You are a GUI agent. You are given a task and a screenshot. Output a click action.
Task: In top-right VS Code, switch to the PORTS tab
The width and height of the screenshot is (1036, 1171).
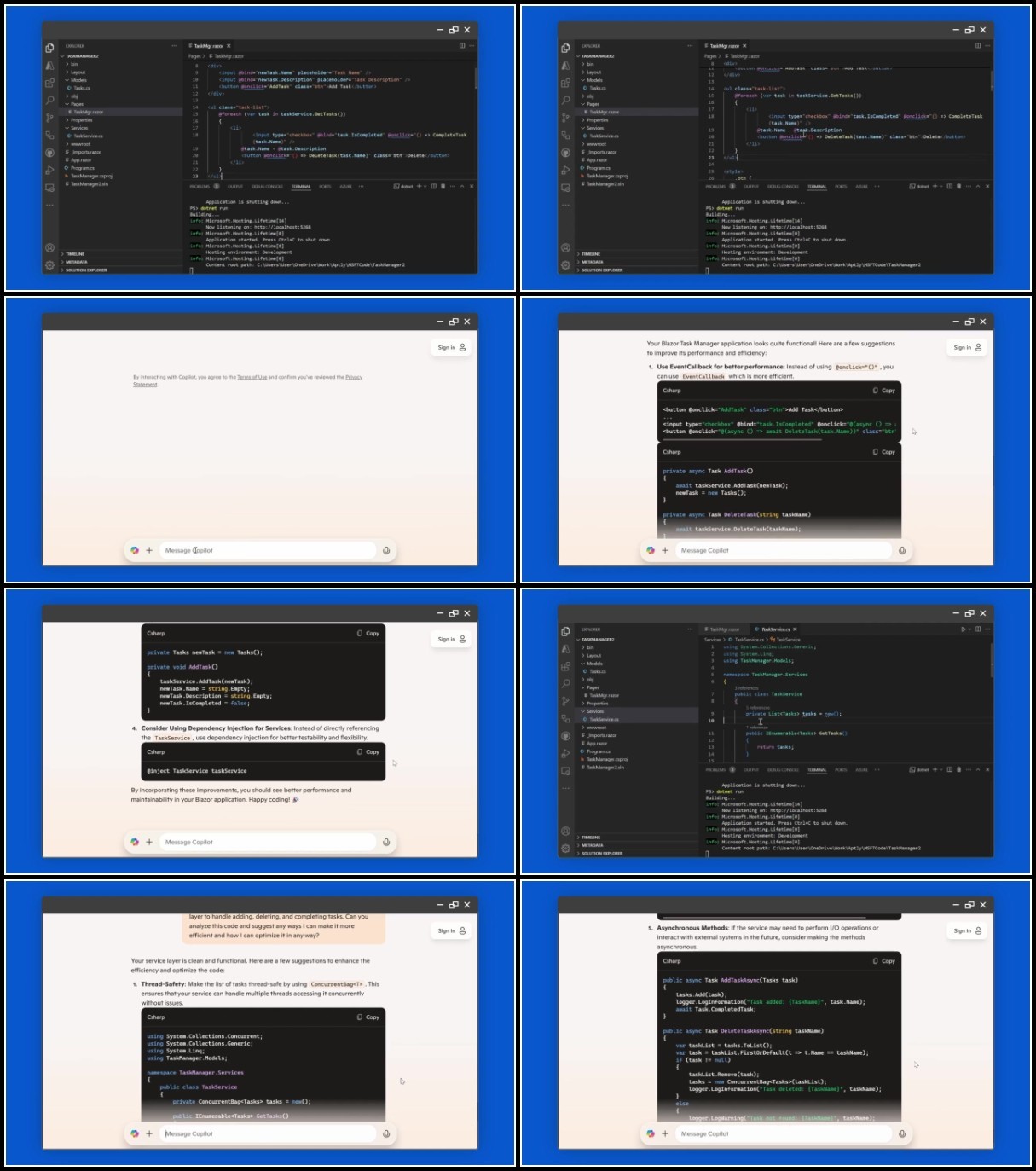click(x=841, y=186)
